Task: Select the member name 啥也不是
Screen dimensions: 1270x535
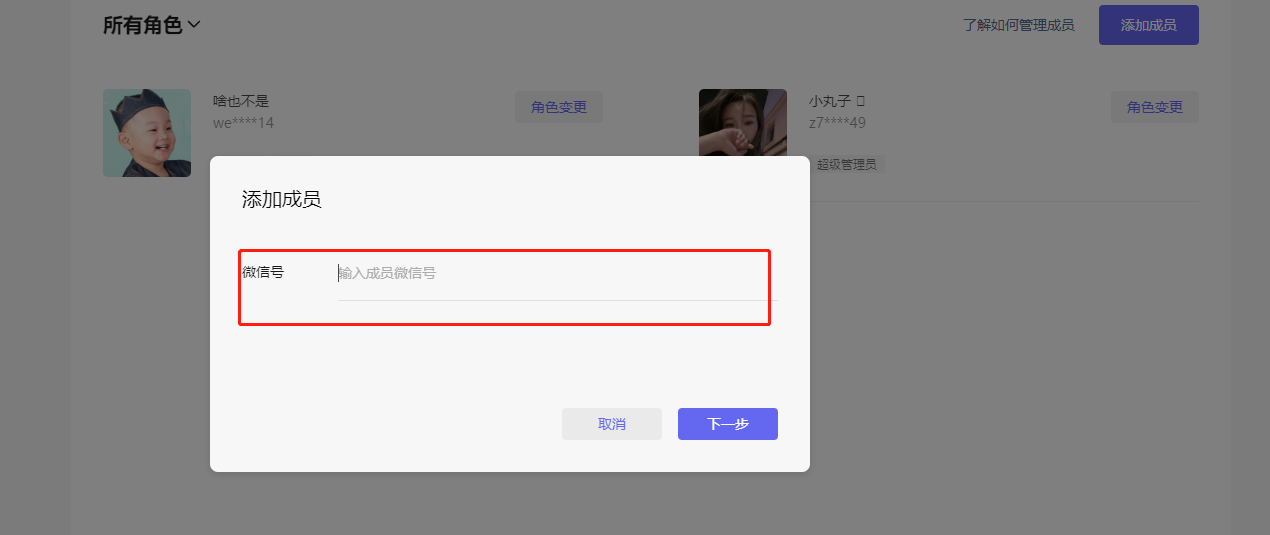Action: pyautogui.click(x=241, y=101)
